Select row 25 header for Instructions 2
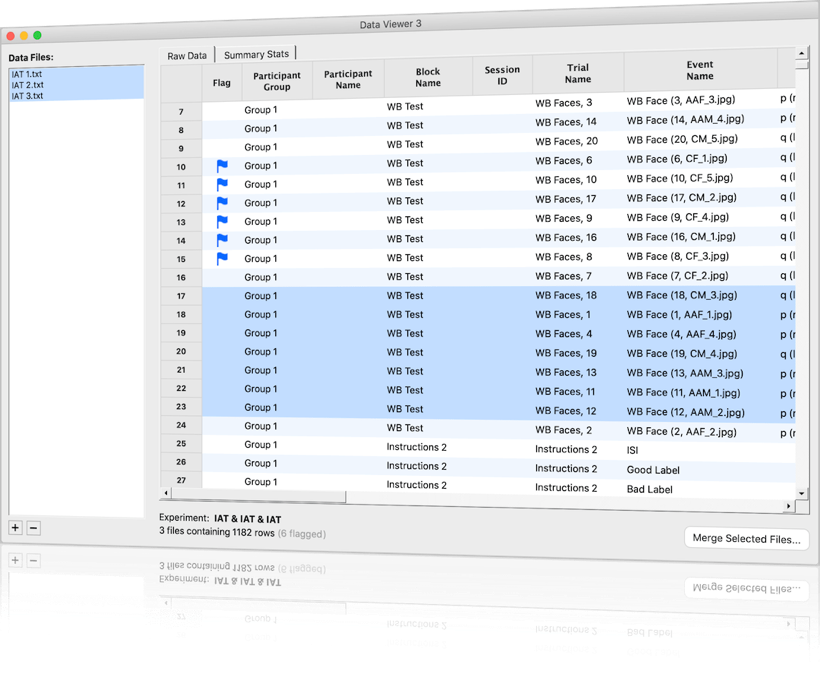This screenshot has width=820, height=674. tap(181, 444)
